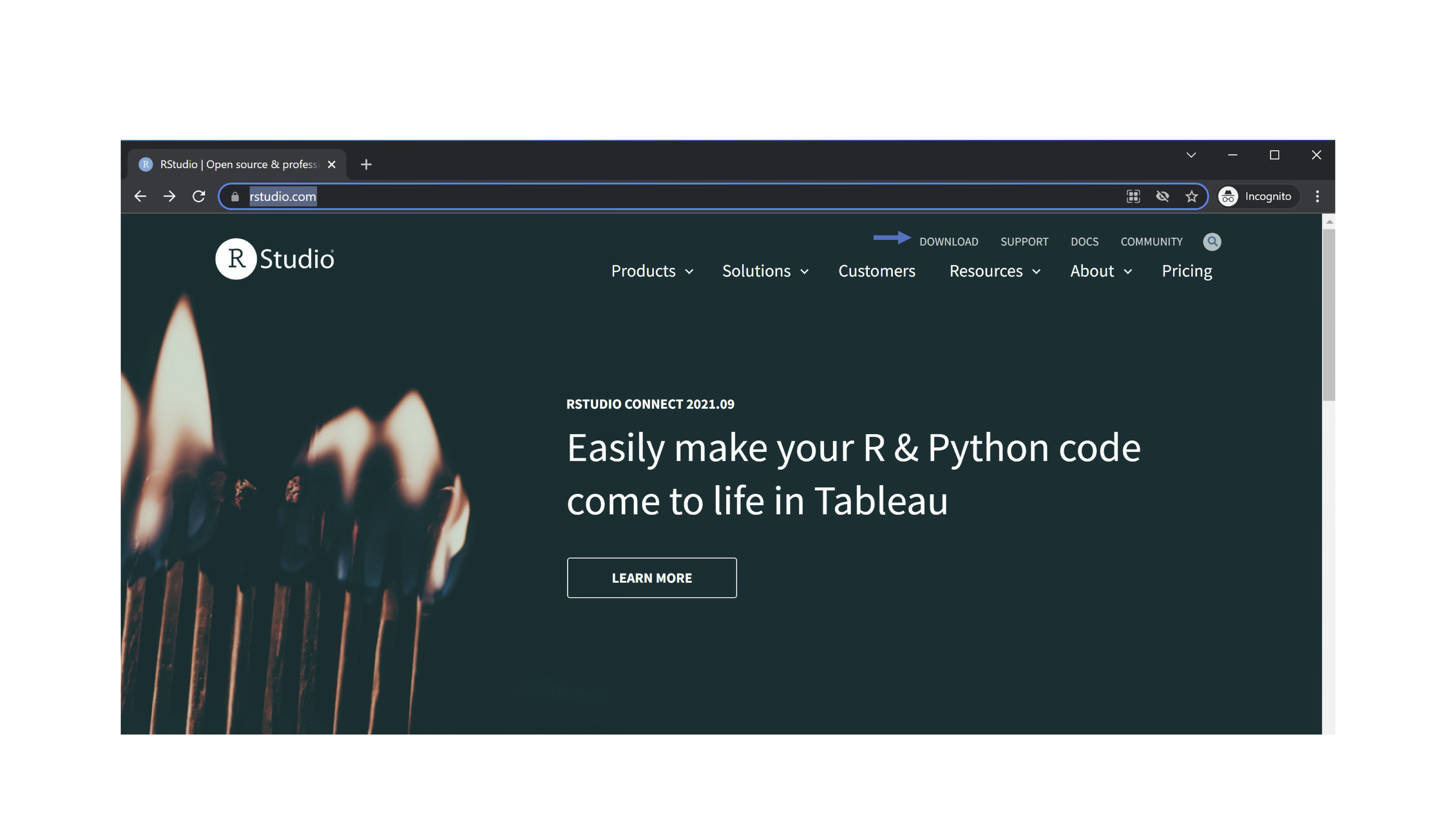
Task: Go to the Pricing page
Action: (1186, 271)
